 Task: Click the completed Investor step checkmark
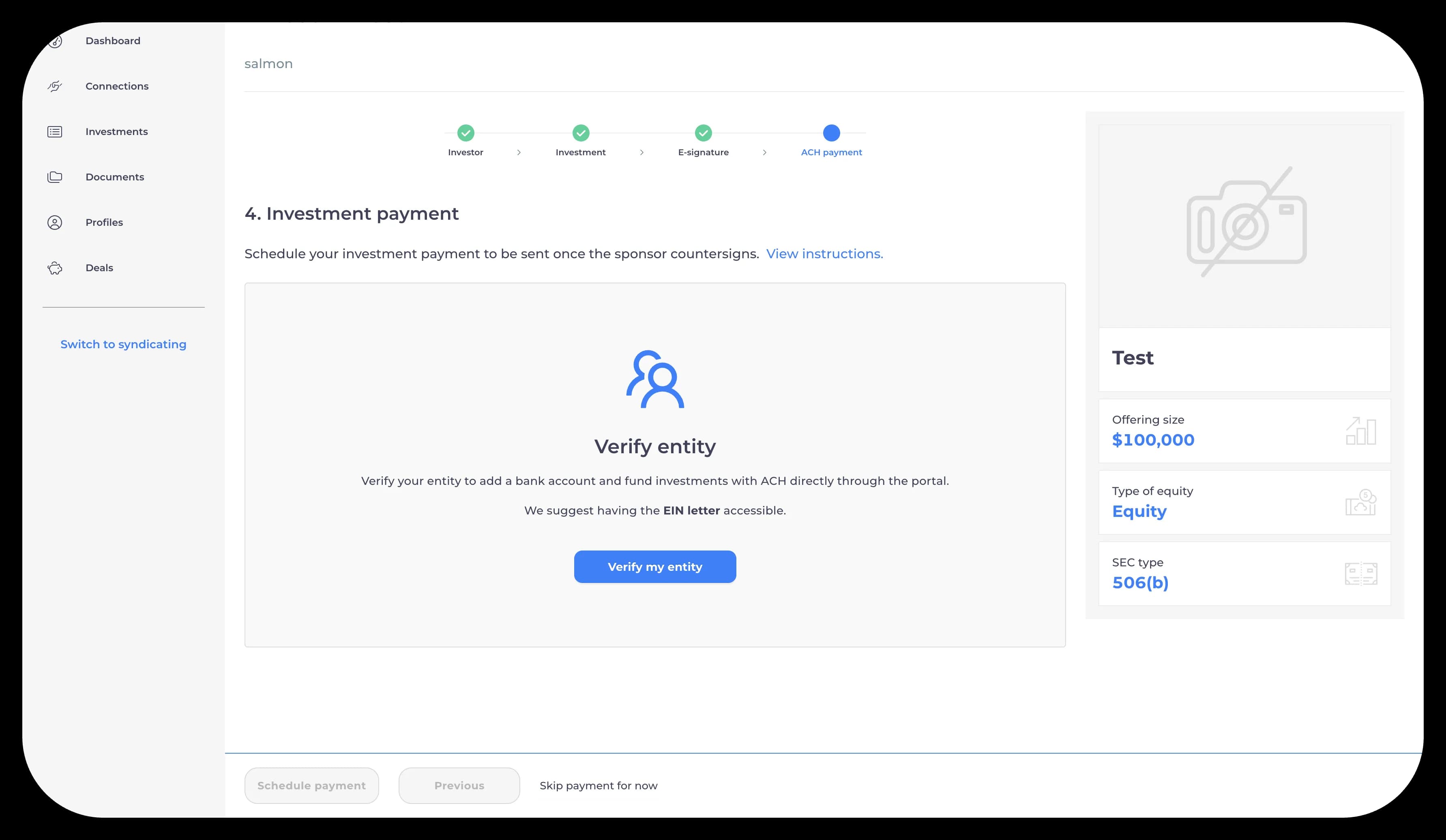[466, 133]
